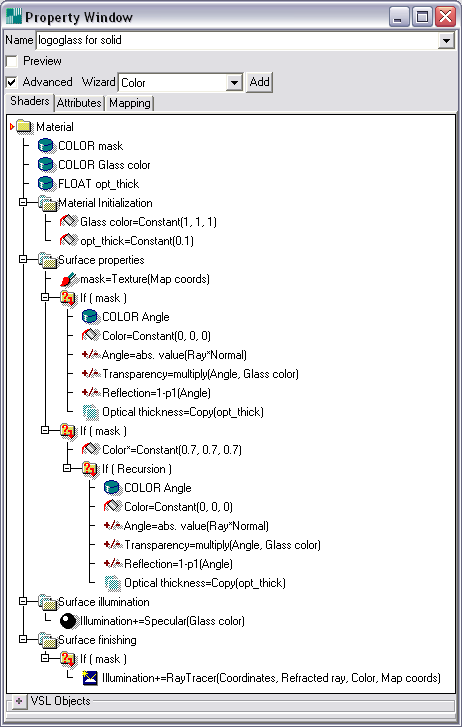Viewport: 462px width, 727px height.
Task: Switch to the Attributes tab
Action: coord(79,103)
